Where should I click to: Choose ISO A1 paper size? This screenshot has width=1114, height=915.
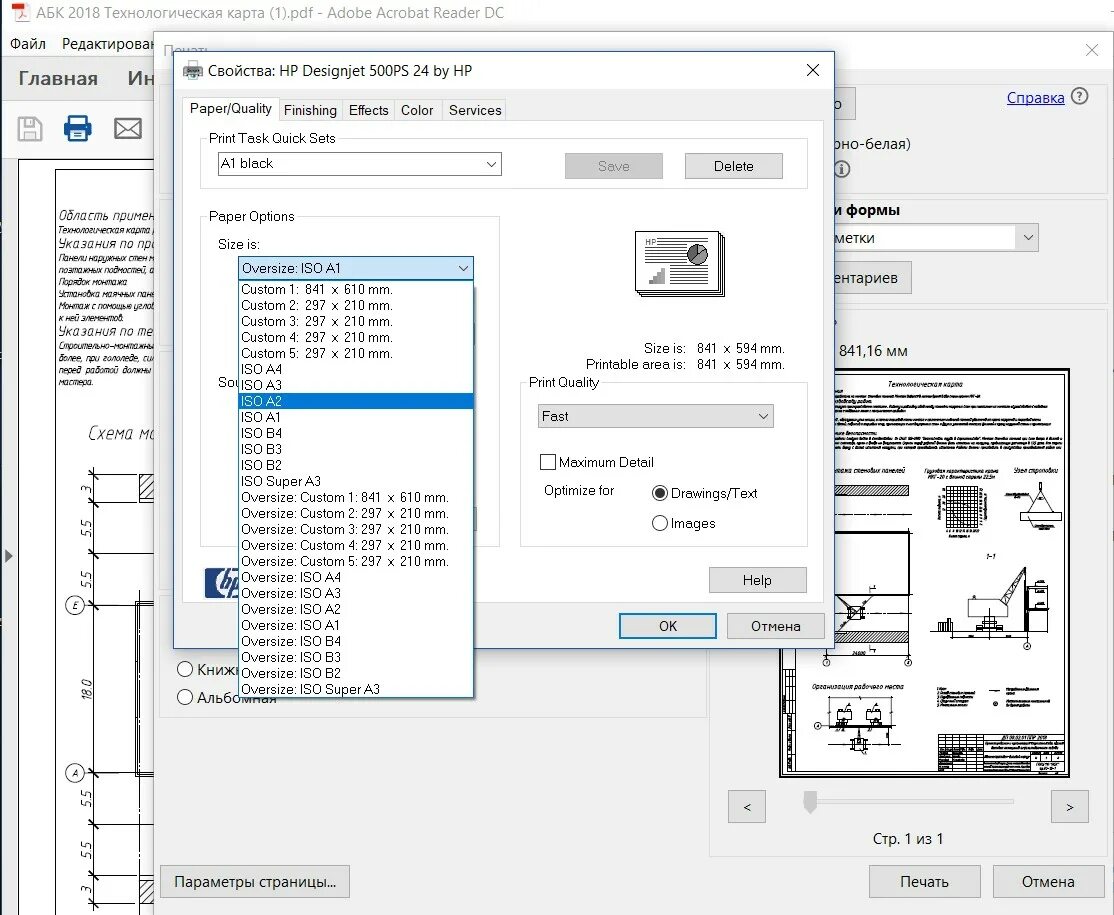click(x=356, y=417)
